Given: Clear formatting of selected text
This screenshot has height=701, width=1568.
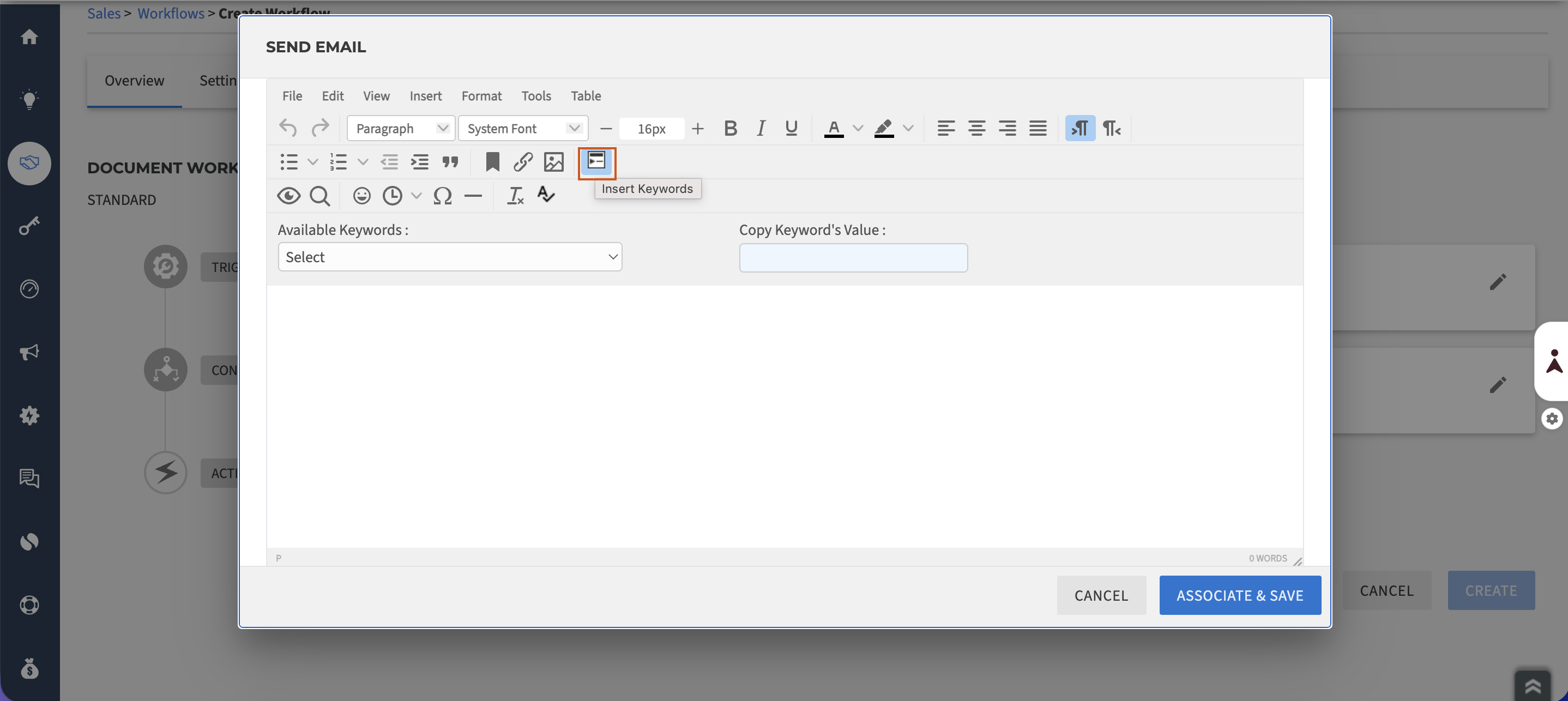Looking at the screenshot, I should (x=516, y=195).
